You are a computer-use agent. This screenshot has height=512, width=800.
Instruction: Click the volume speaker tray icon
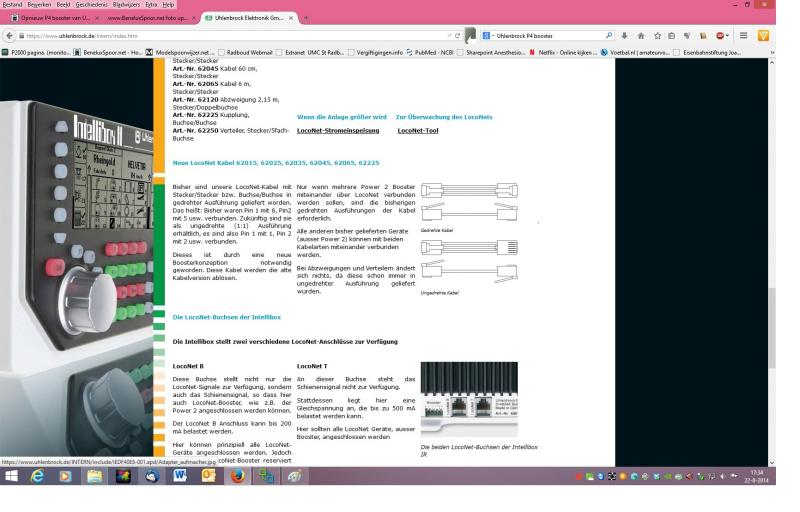click(722, 476)
